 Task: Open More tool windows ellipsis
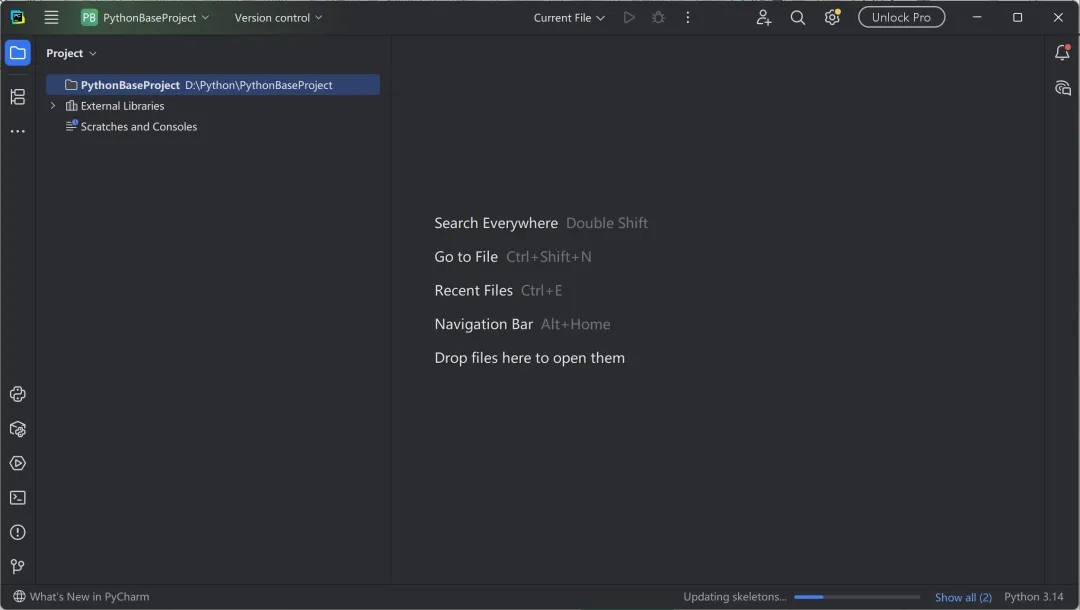(x=18, y=131)
